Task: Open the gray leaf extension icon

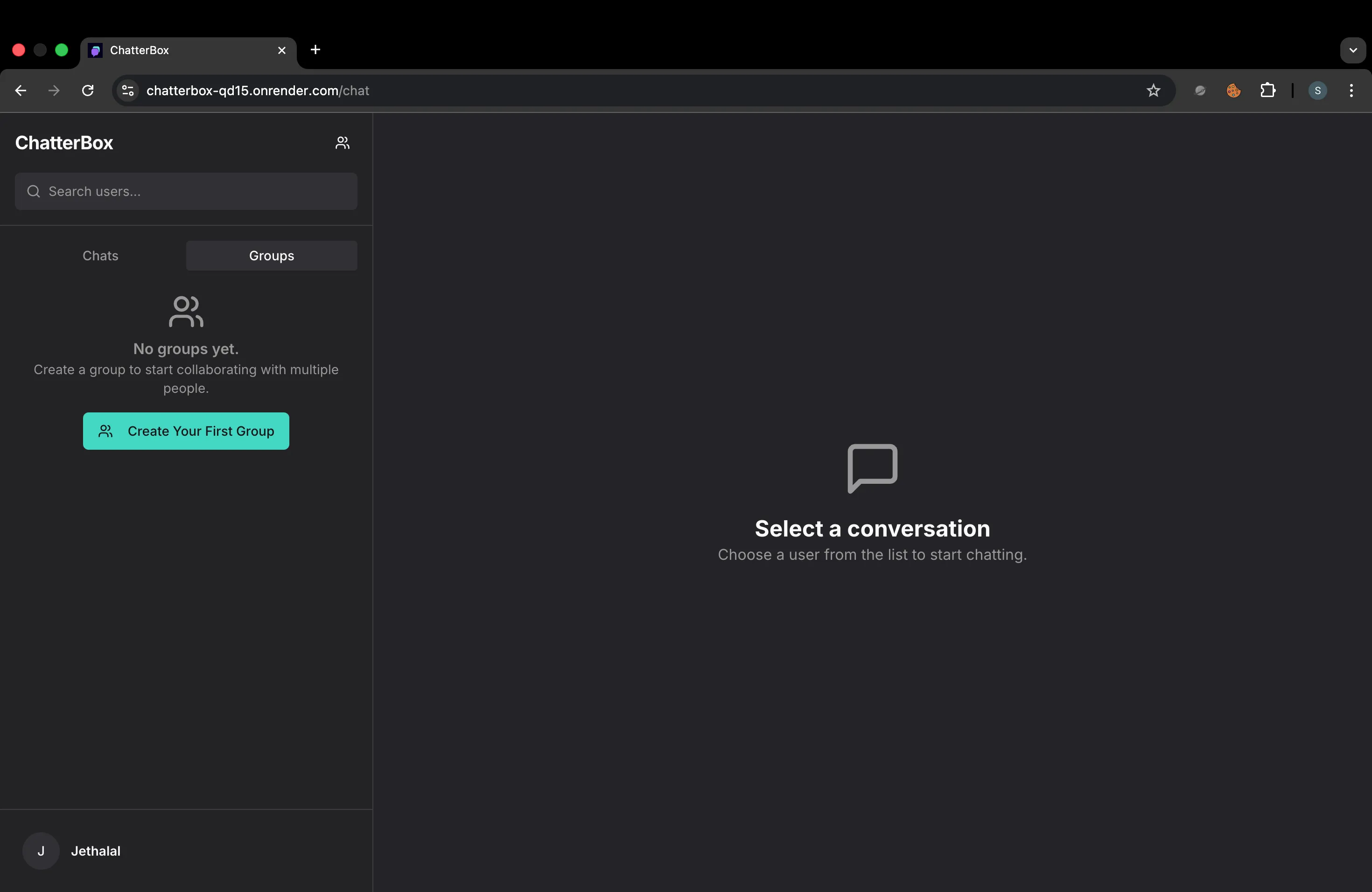Action: click(1200, 91)
